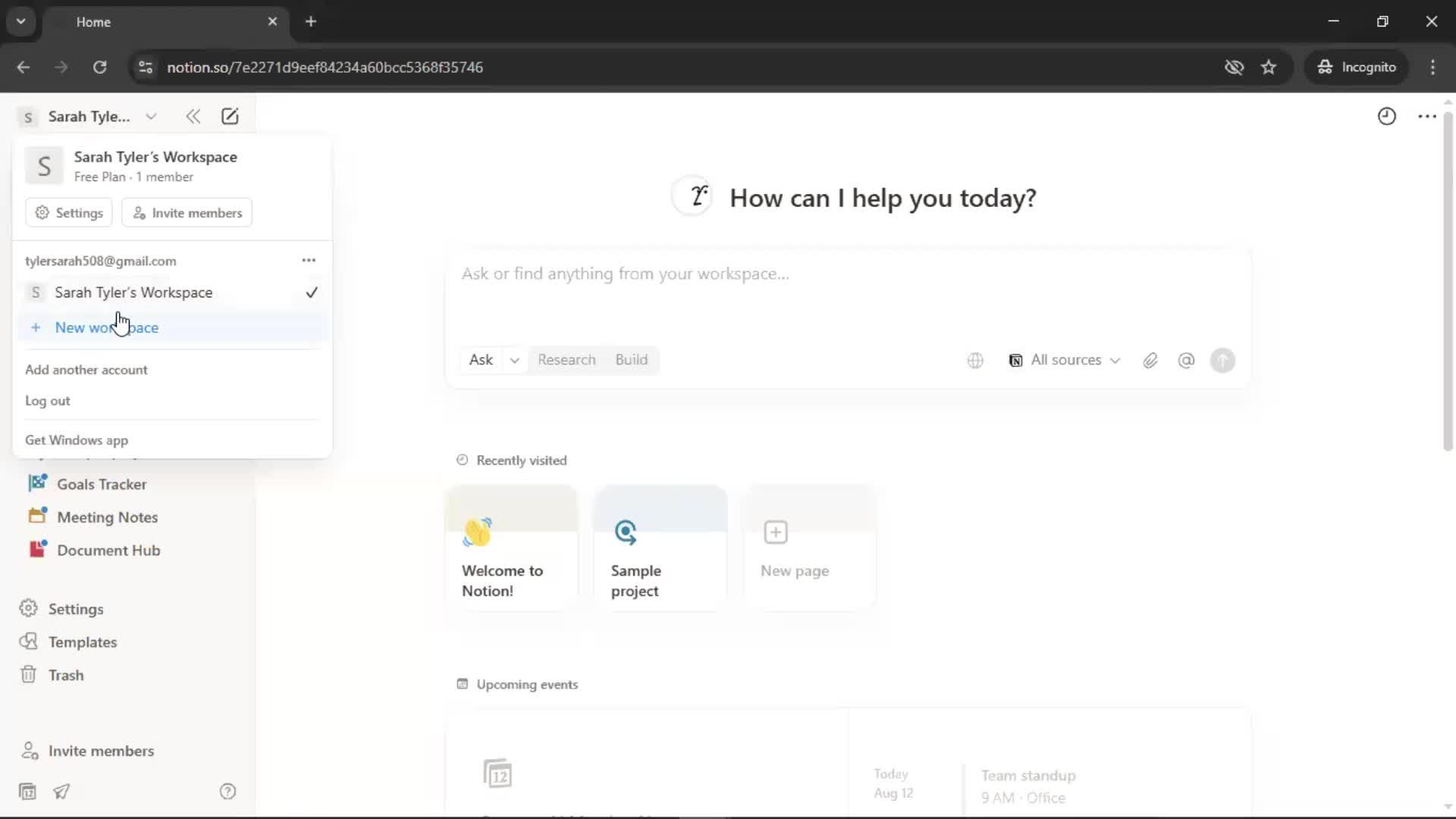Click the paper-plane icon at sidebar bottom
Screen dimensions: 1456x819
[x=61, y=792]
